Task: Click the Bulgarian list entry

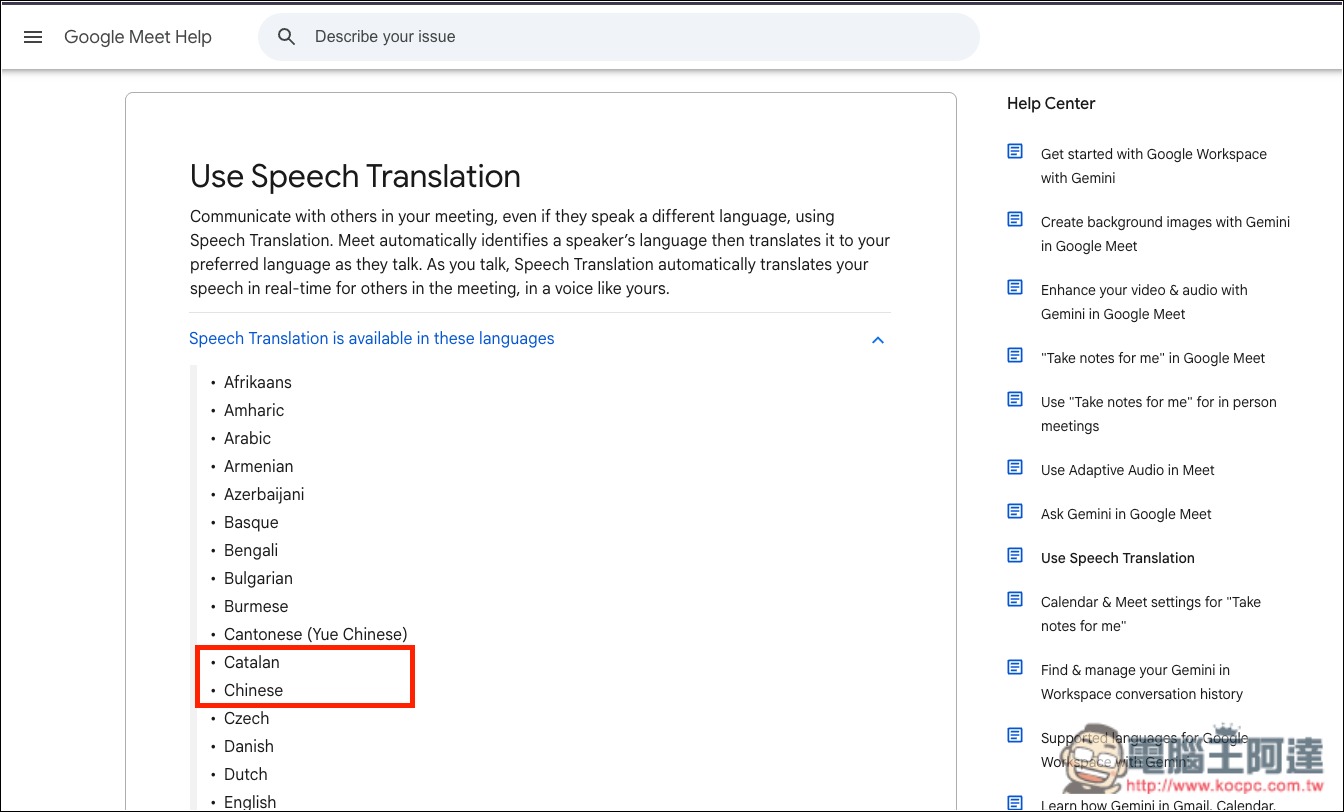Action: (258, 578)
